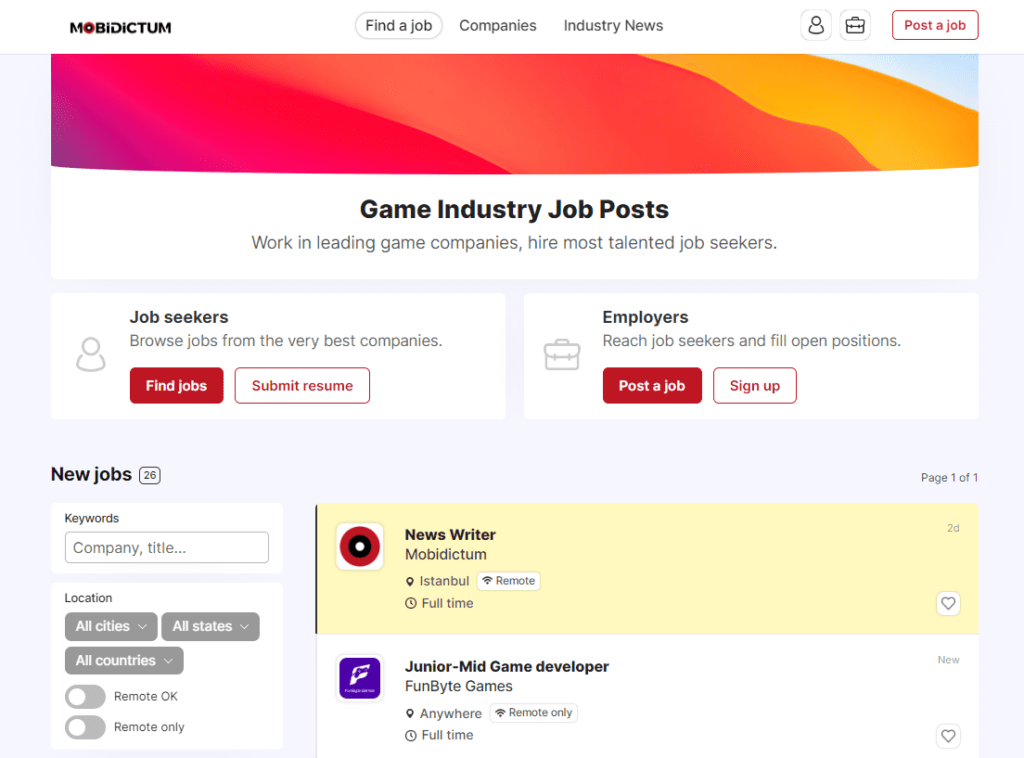This screenshot has height=758, width=1024.
Task: Turn on the Remote only switch
Action: [85, 727]
